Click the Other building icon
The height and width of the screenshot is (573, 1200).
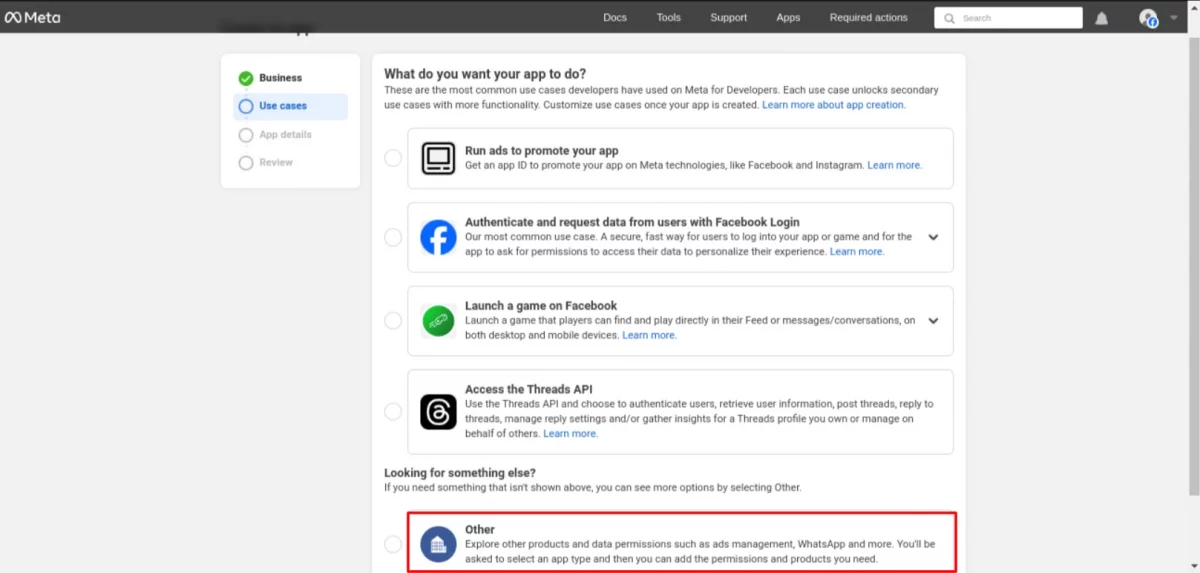438,544
